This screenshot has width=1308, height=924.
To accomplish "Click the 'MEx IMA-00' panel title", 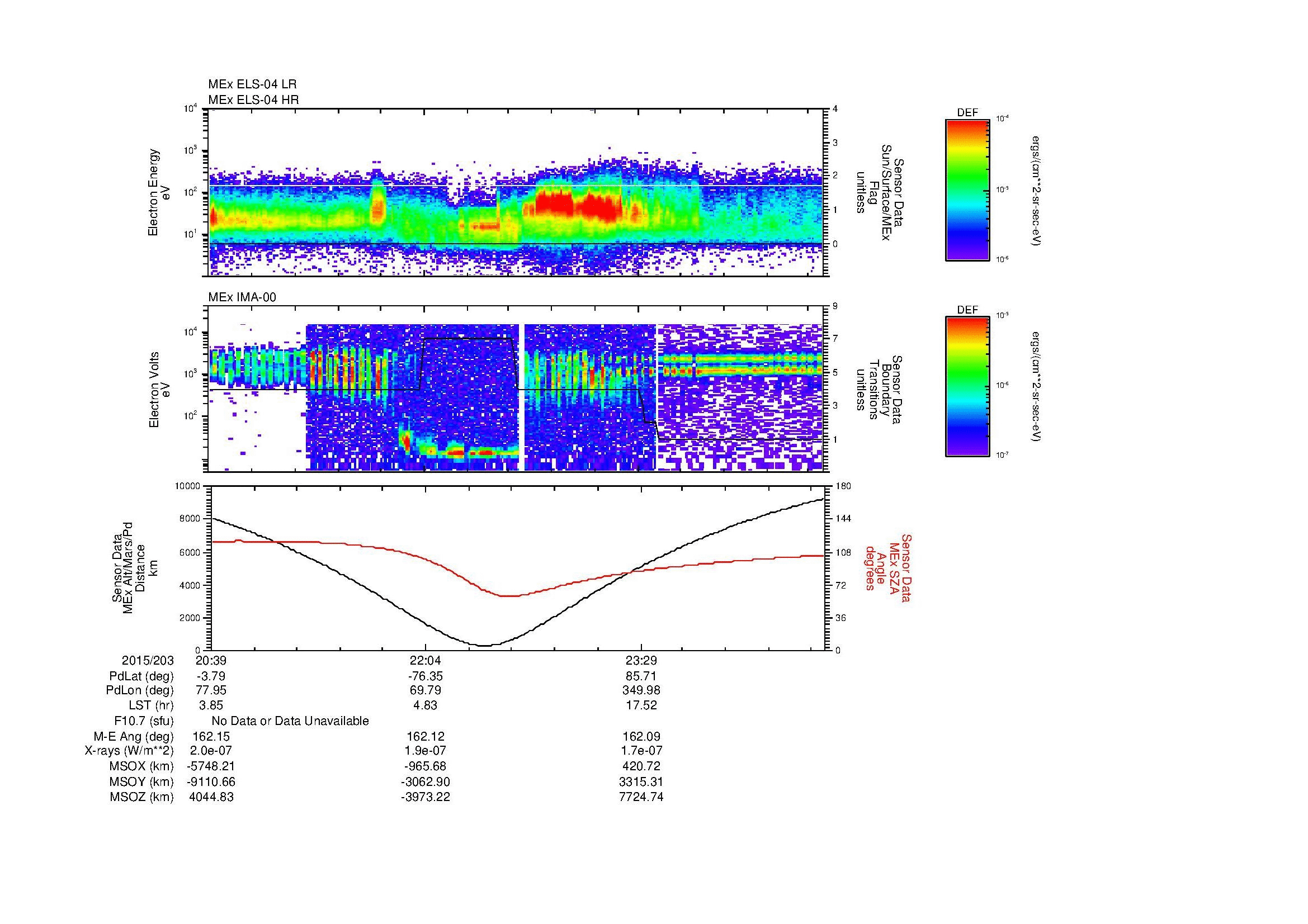I will pyautogui.click(x=242, y=297).
